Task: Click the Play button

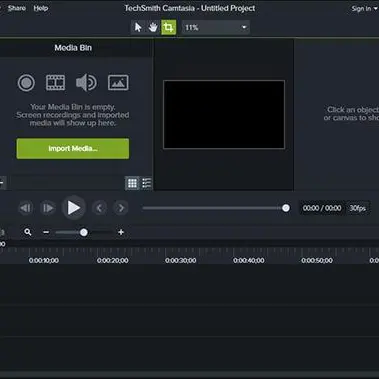Action: tap(74, 208)
